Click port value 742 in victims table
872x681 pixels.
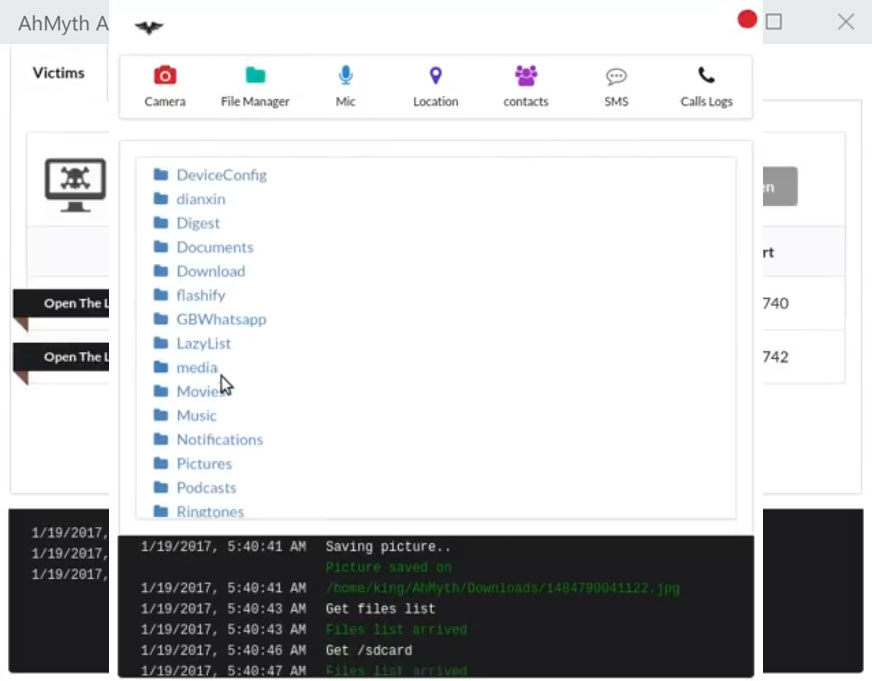[775, 357]
